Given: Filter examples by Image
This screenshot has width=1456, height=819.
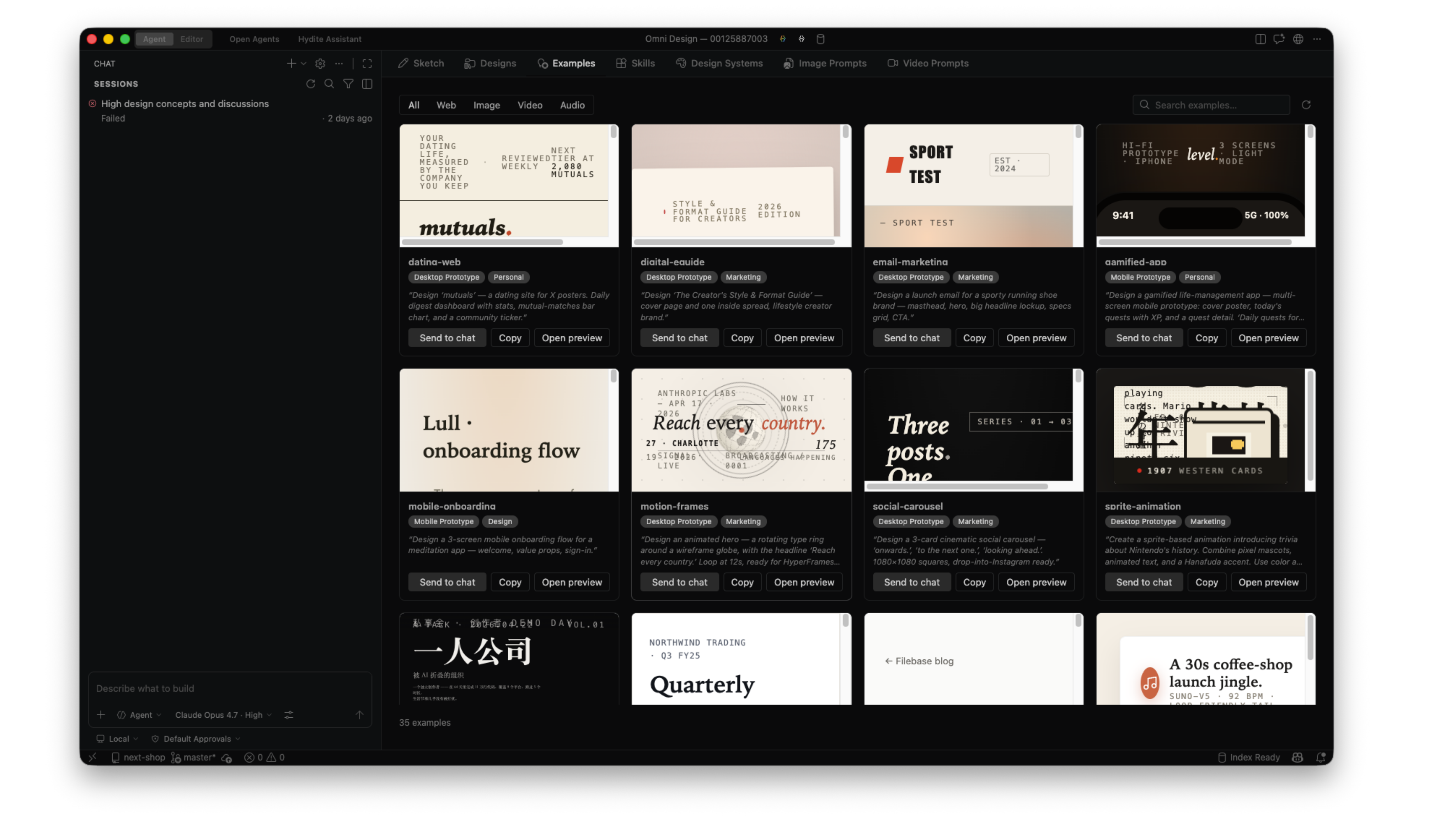Looking at the screenshot, I should [x=487, y=105].
